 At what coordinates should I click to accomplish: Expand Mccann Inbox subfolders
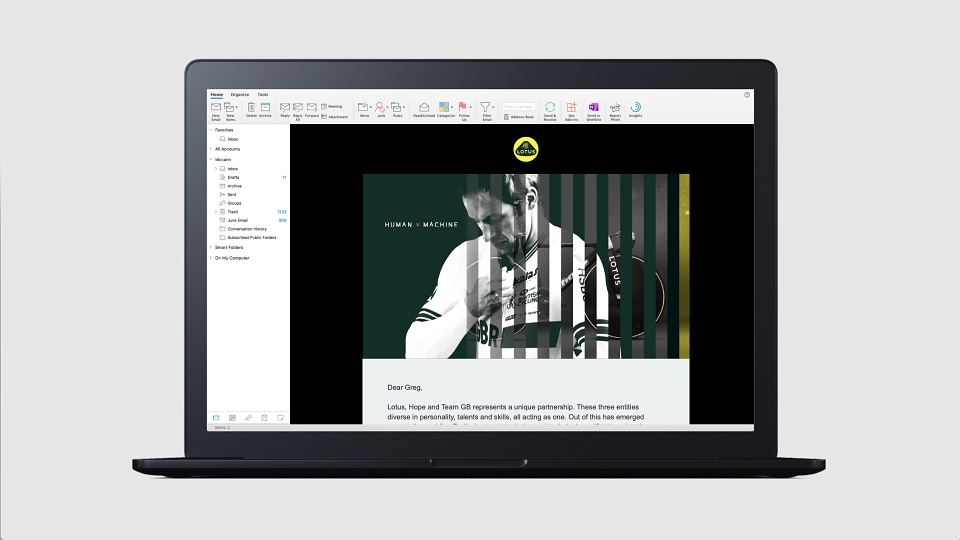(216, 168)
